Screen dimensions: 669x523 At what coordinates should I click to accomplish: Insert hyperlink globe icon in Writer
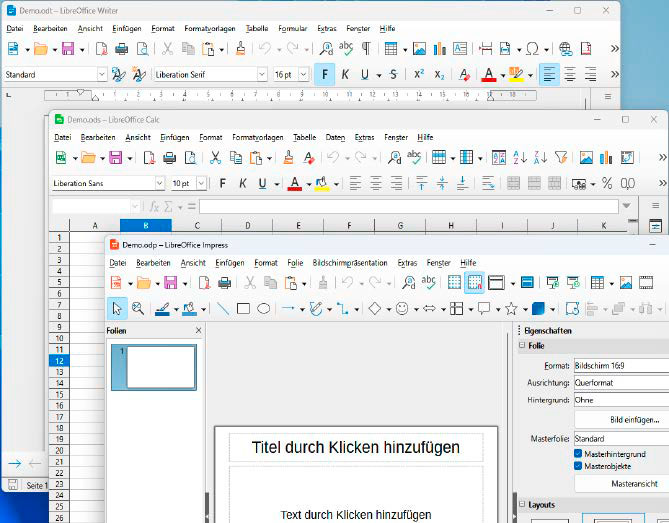[x=565, y=49]
